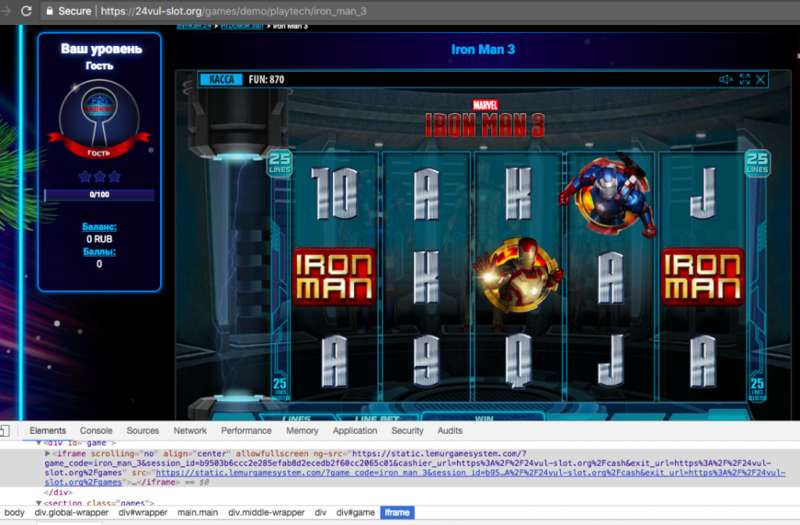
Task: Open the Memory tab in DevTools
Action: click(302, 431)
